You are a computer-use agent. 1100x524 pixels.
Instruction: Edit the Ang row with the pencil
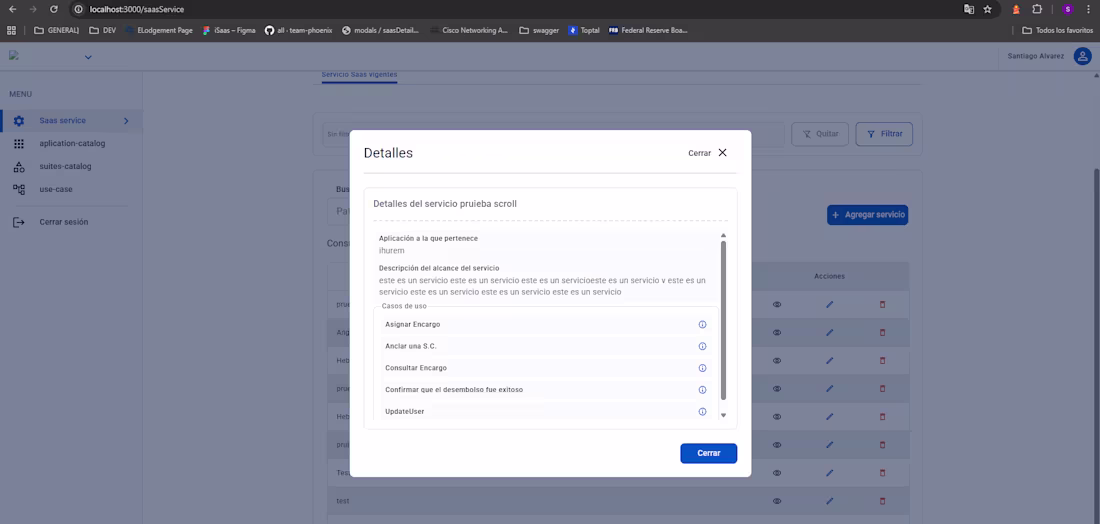[829, 332]
